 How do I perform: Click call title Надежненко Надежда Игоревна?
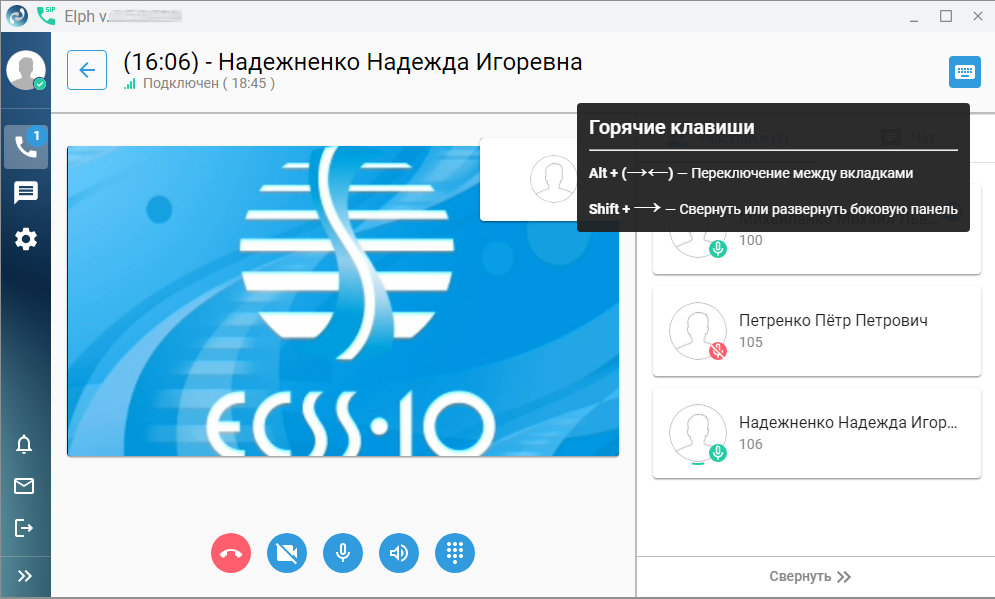(400, 62)
